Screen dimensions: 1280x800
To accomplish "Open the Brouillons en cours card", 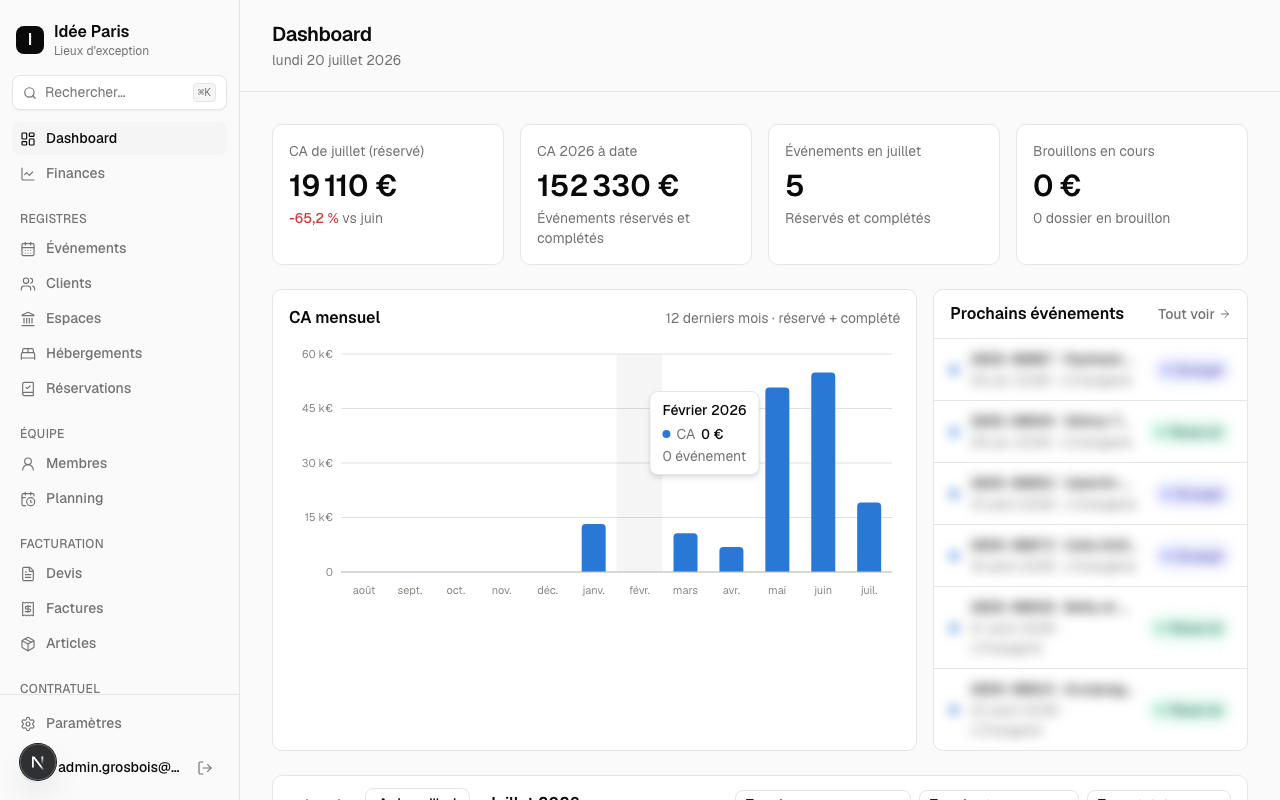I will (x=1132, y=194).
